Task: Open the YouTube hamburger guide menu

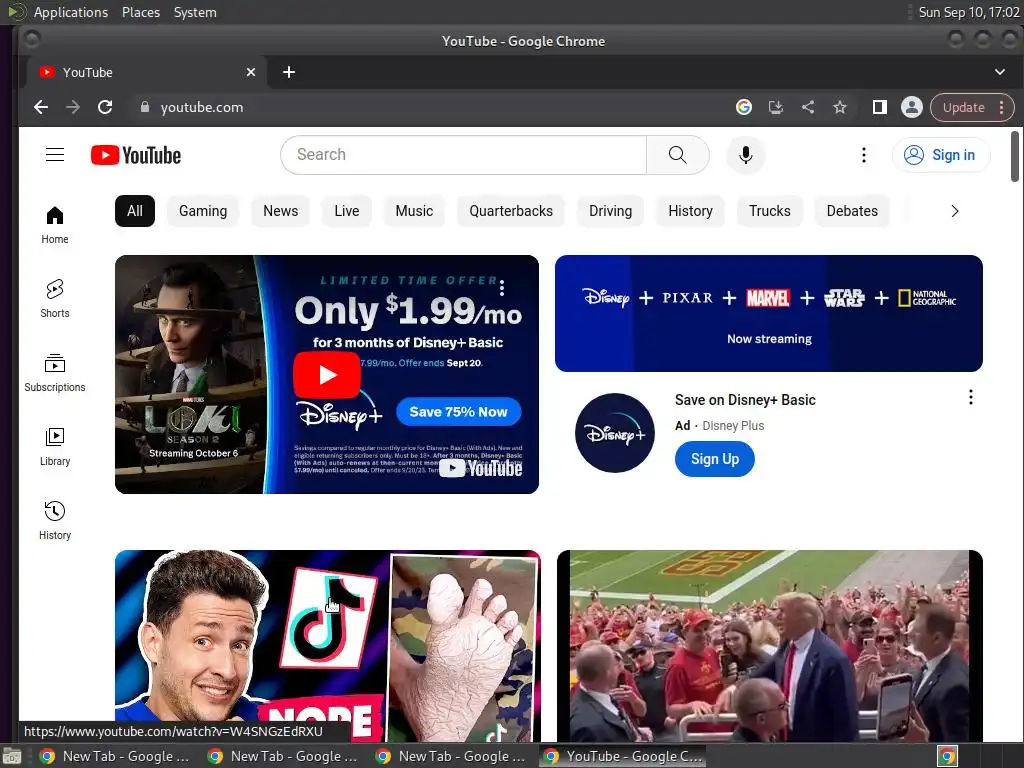Action: tap(55, 155)
